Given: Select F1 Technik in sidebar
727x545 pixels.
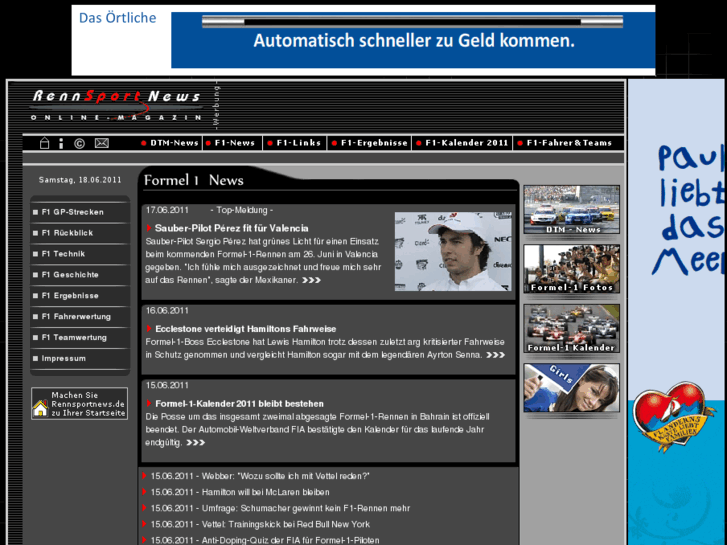Looking at the screenshot, I should [80, 254].
